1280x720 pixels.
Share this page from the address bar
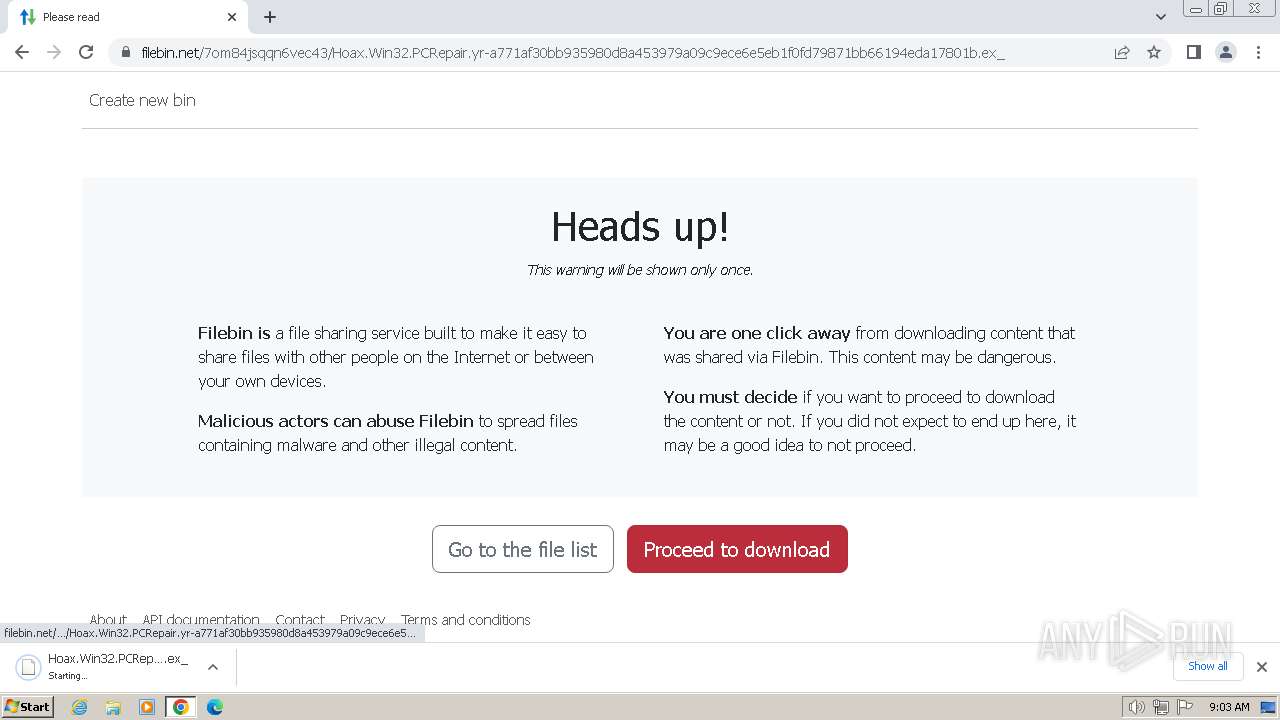[x=1122, y=52]
